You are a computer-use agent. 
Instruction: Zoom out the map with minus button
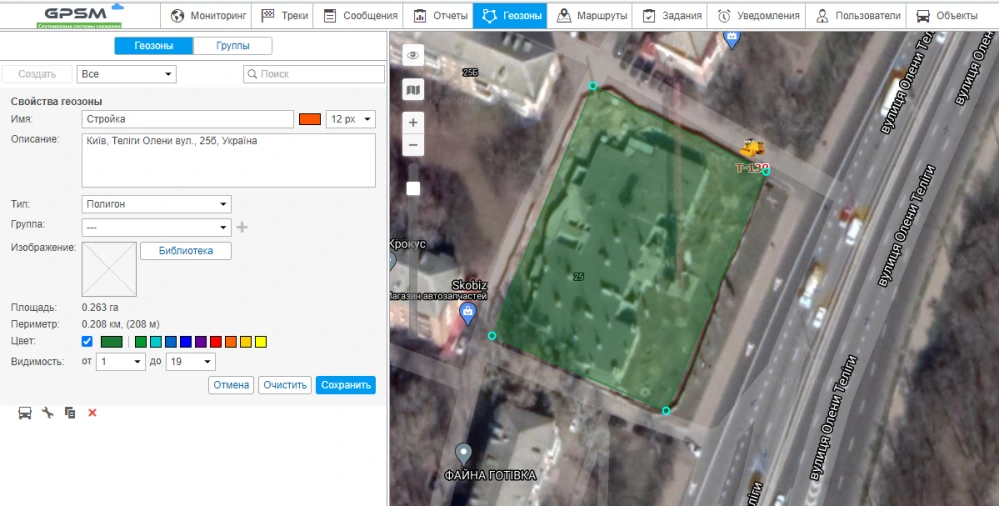pos(413,145)
